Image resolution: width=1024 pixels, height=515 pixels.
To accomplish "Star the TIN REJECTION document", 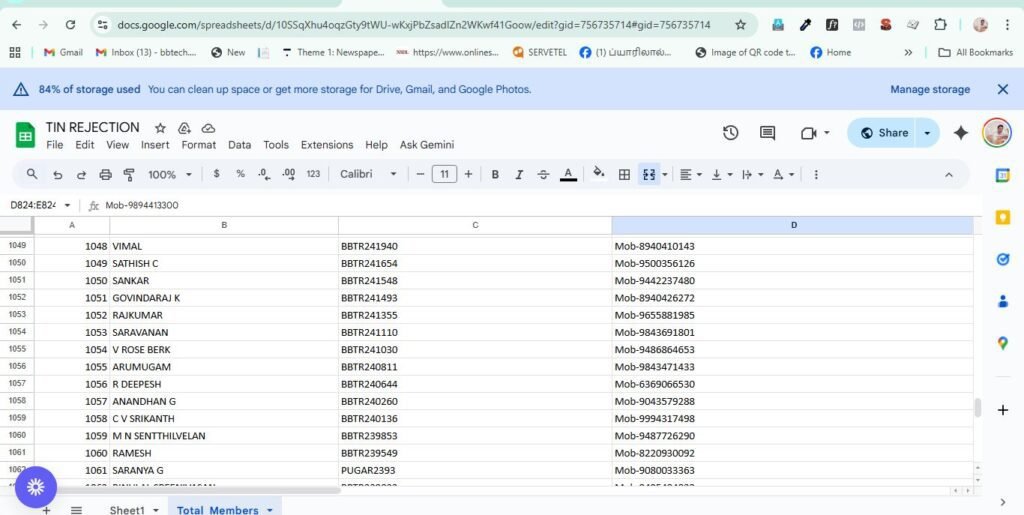I will click(160, 128).
